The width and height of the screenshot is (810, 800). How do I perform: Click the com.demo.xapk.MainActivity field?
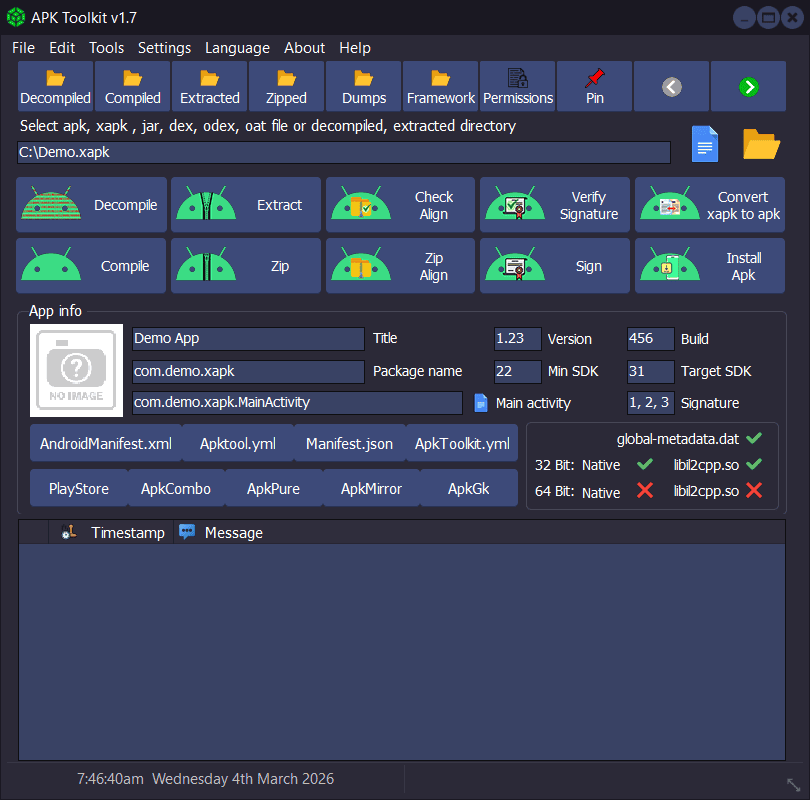coord(297,402)
